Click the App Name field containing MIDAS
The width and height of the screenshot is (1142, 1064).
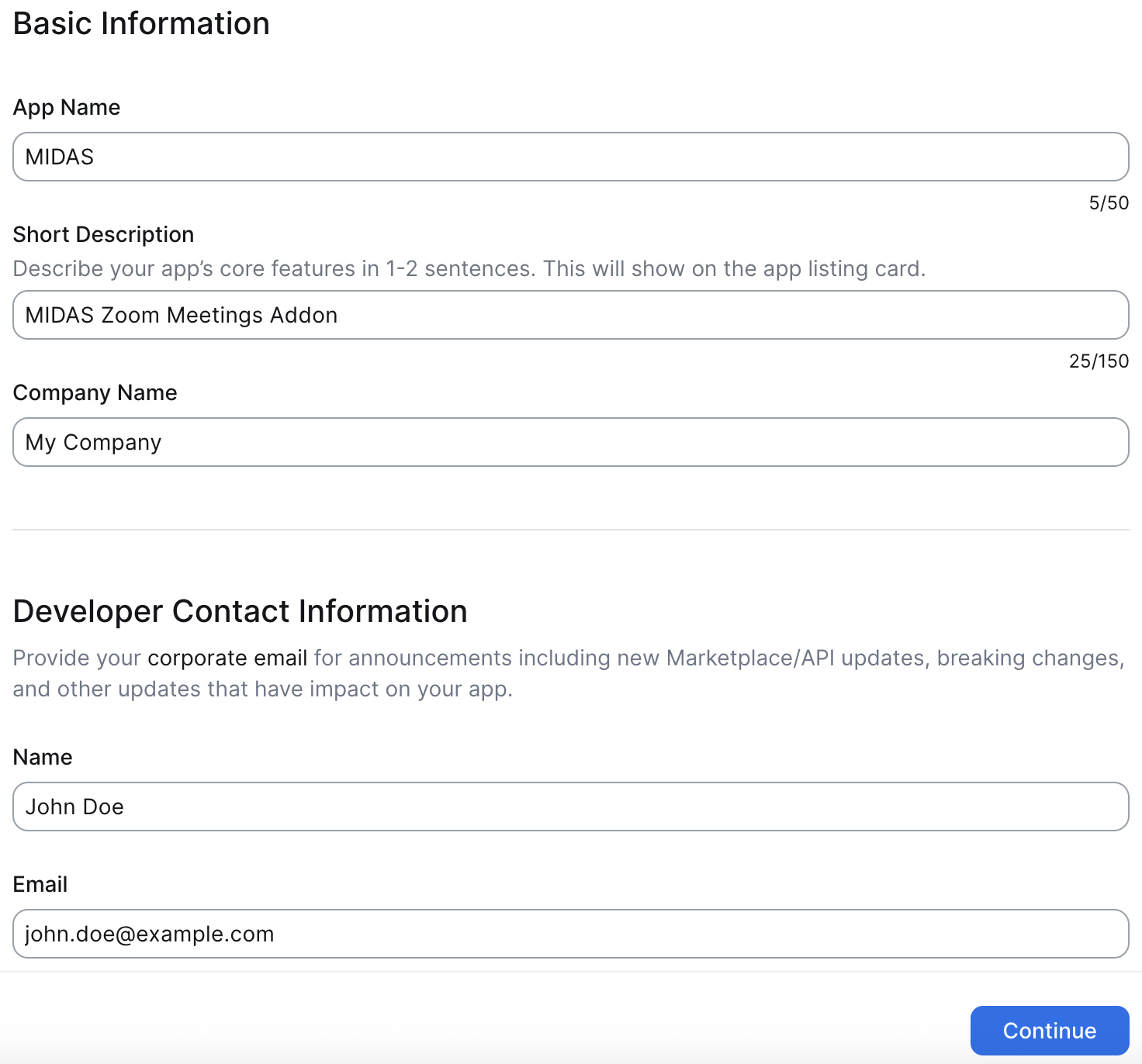click(571, 157)
